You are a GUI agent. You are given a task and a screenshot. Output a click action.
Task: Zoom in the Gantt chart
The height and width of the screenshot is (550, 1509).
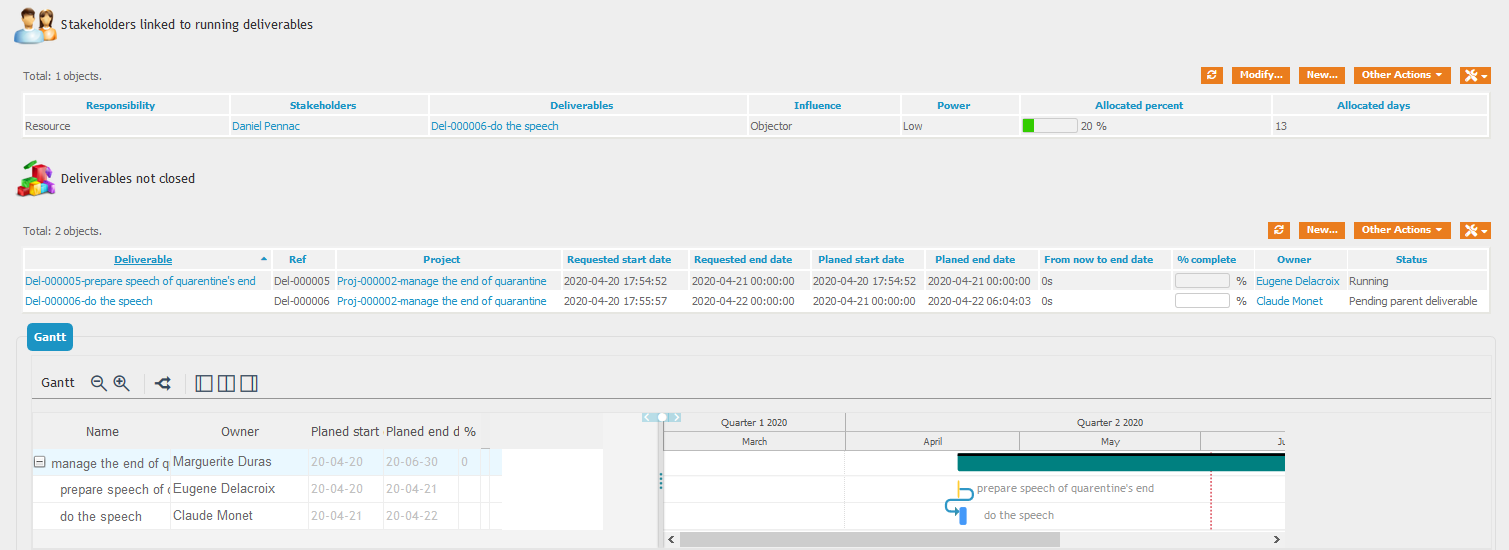click(121, 383)
